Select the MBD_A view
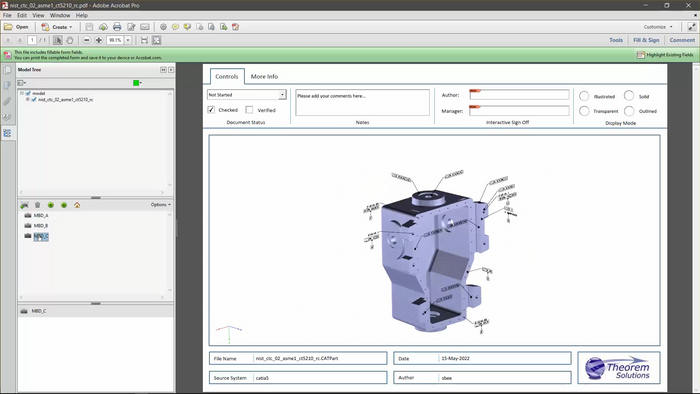The width and height of the screenshot is (700, 394). 41,216
